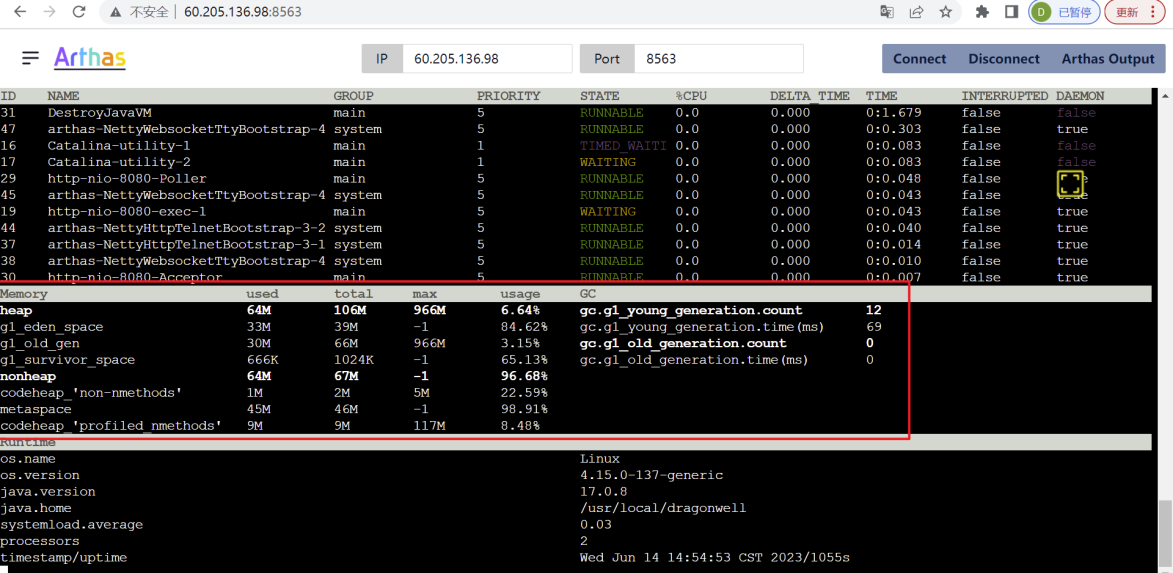1173x573 pixels.
Task: Click the INTERRUPTED column header
Action: (1005, 96)
